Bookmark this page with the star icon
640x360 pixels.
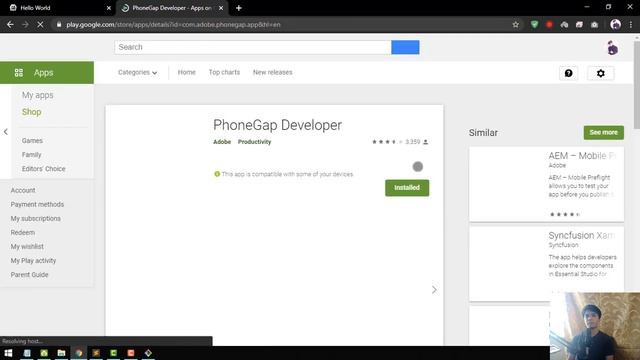[x=516, y=24]
